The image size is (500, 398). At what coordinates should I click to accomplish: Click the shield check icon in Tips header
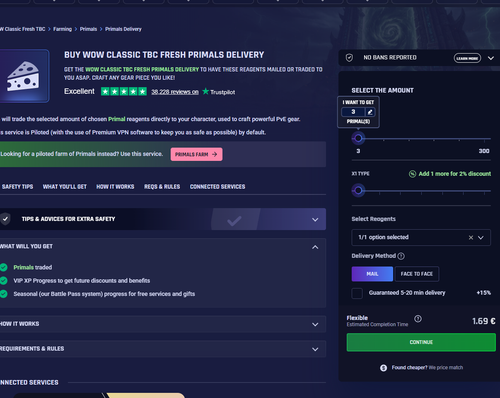(x=5, y=219)
